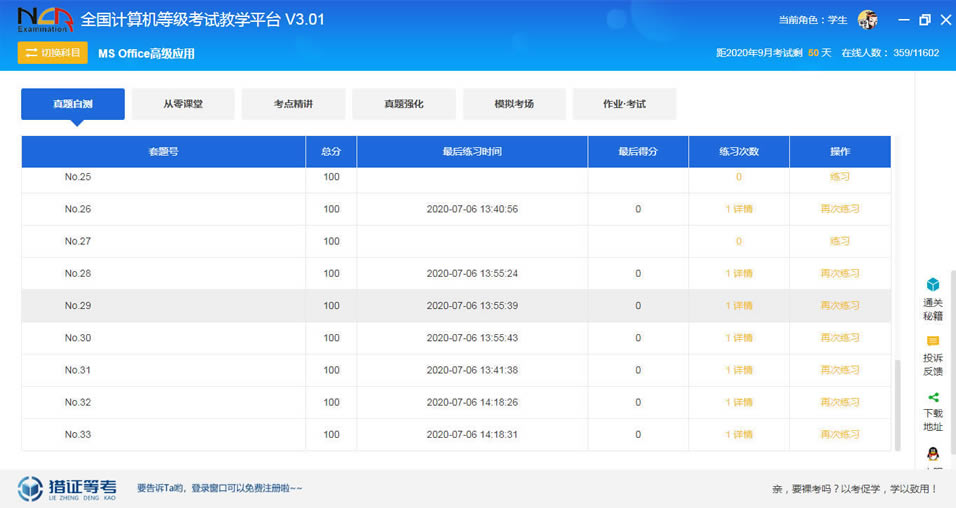Viewport: 956px width, 508px height.
Task: Go to the 模拟考场 tab
Action: pos(514,104)
